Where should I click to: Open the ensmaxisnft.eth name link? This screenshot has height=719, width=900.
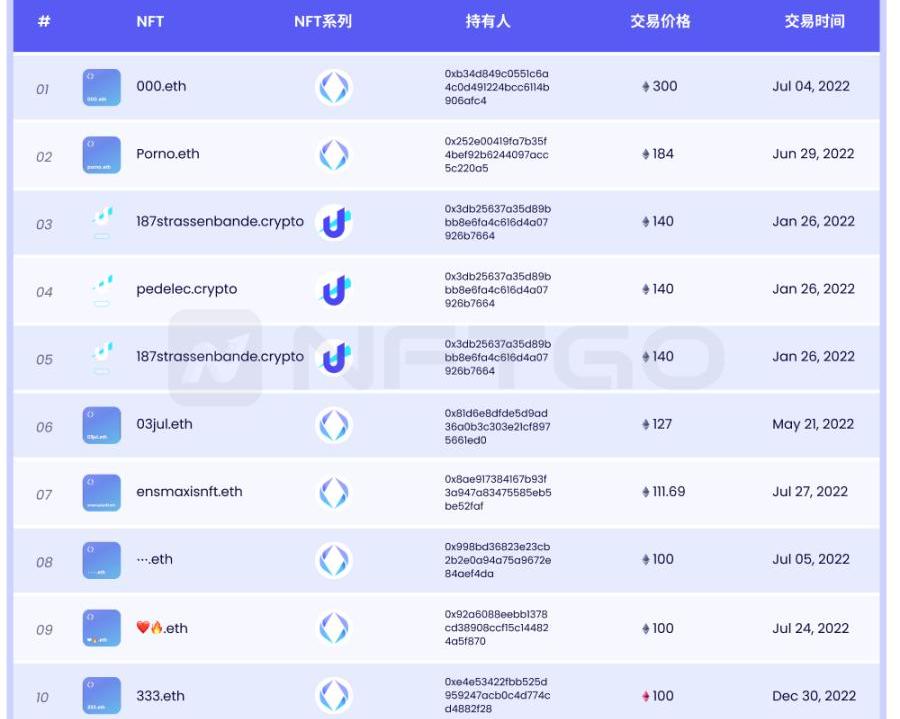[x=189, y=492]
